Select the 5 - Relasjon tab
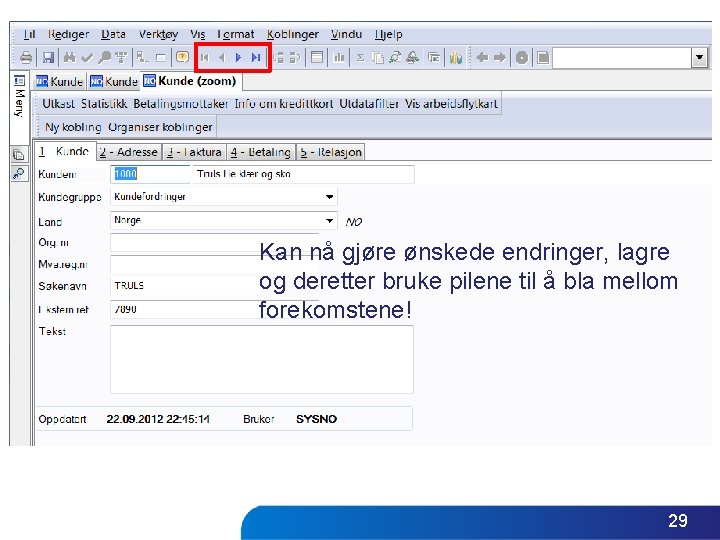720x540 pixels. 331,152
